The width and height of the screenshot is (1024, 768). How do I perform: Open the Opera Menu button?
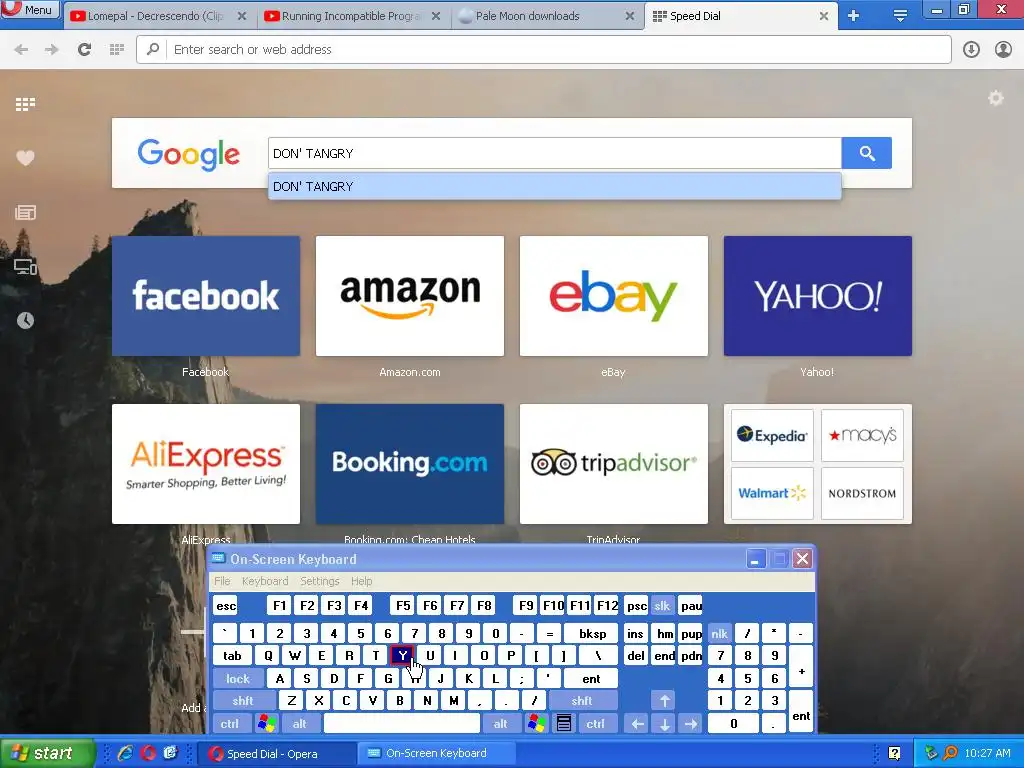click(x=29, y=9)
